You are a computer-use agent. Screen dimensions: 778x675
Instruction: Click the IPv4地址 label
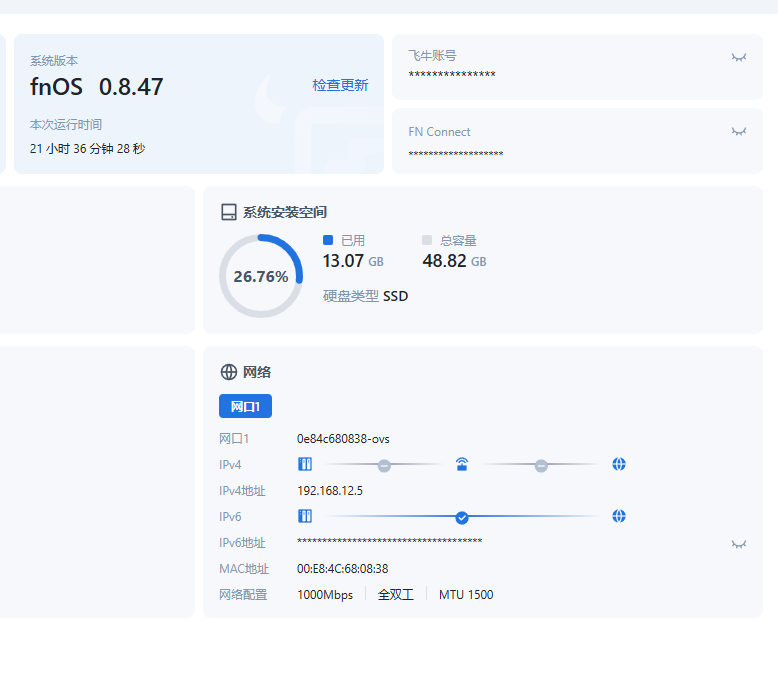pos(242,491)
